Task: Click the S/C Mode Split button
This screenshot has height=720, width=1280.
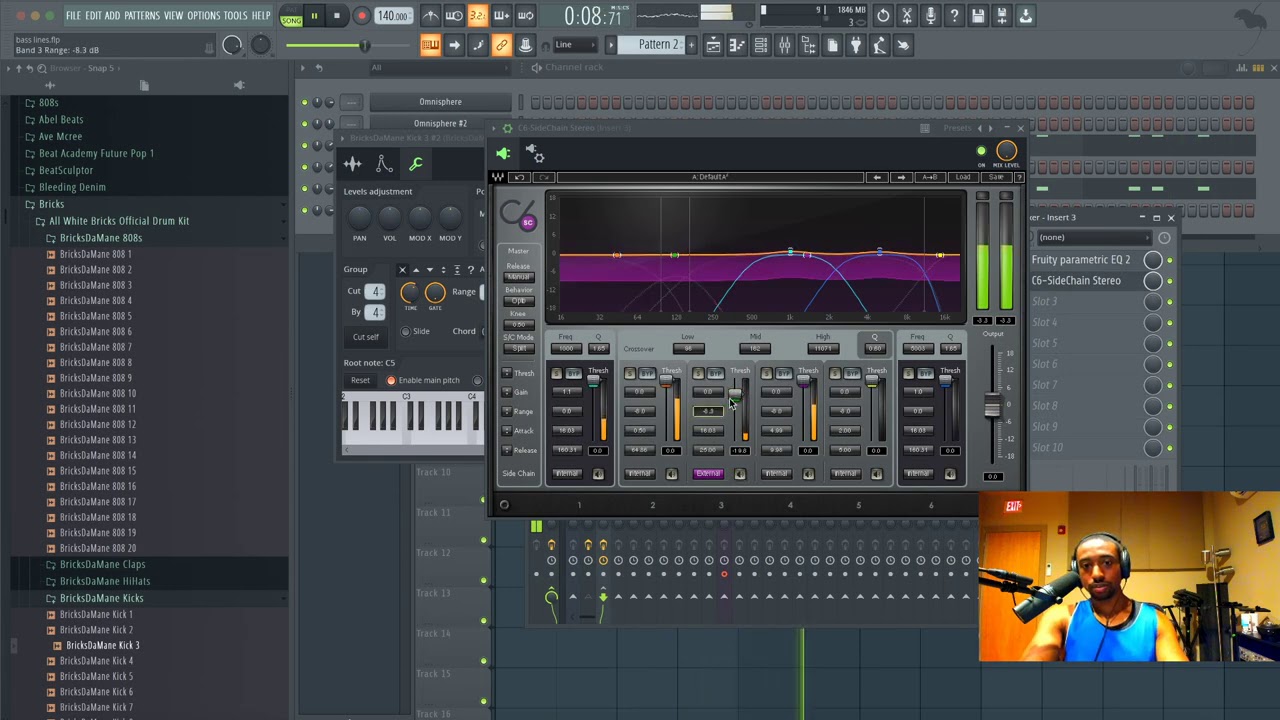Action: [519, 349]
